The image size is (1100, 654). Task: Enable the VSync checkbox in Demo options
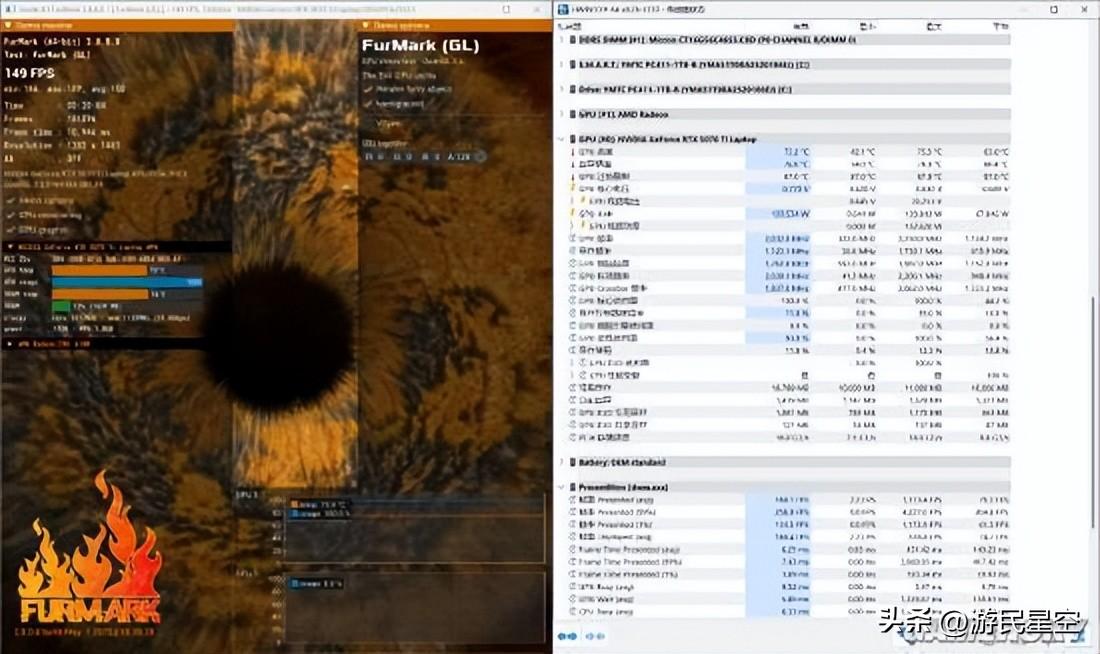coord(368,123)
